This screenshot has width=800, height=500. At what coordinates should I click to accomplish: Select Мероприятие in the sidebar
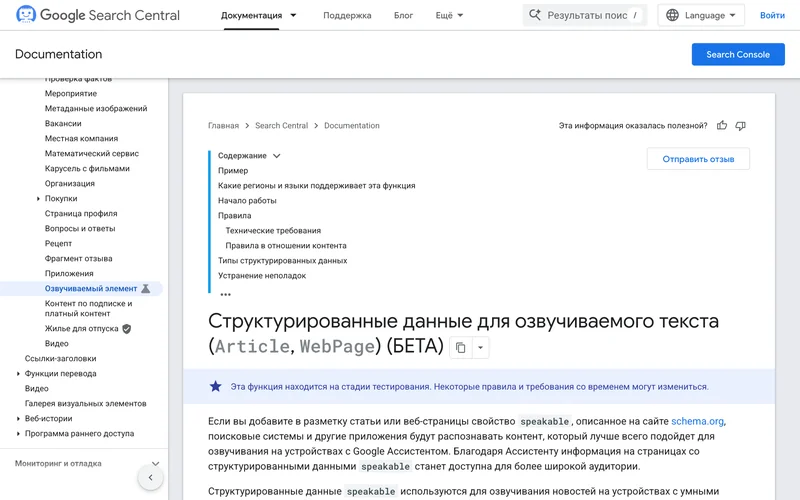coord(71,93)
